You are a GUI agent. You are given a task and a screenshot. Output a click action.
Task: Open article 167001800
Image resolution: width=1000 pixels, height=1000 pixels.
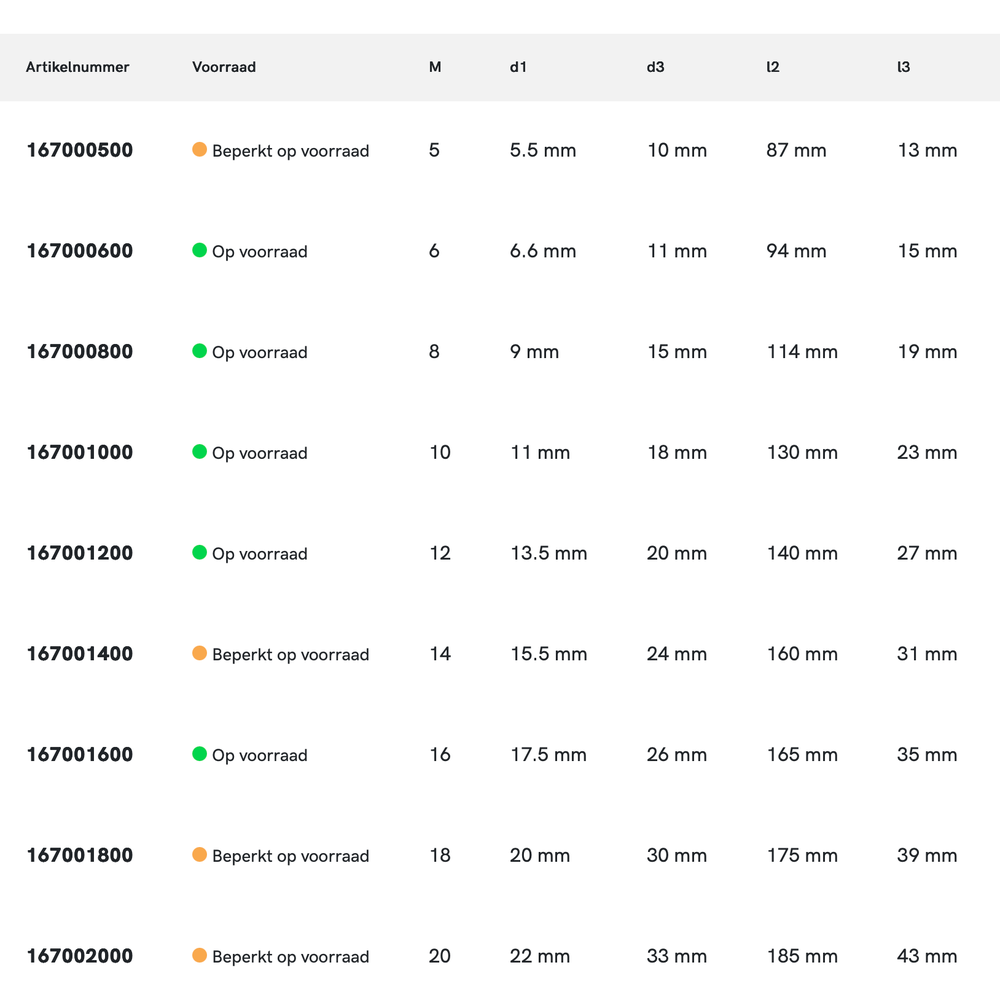[x=79, y=855]
